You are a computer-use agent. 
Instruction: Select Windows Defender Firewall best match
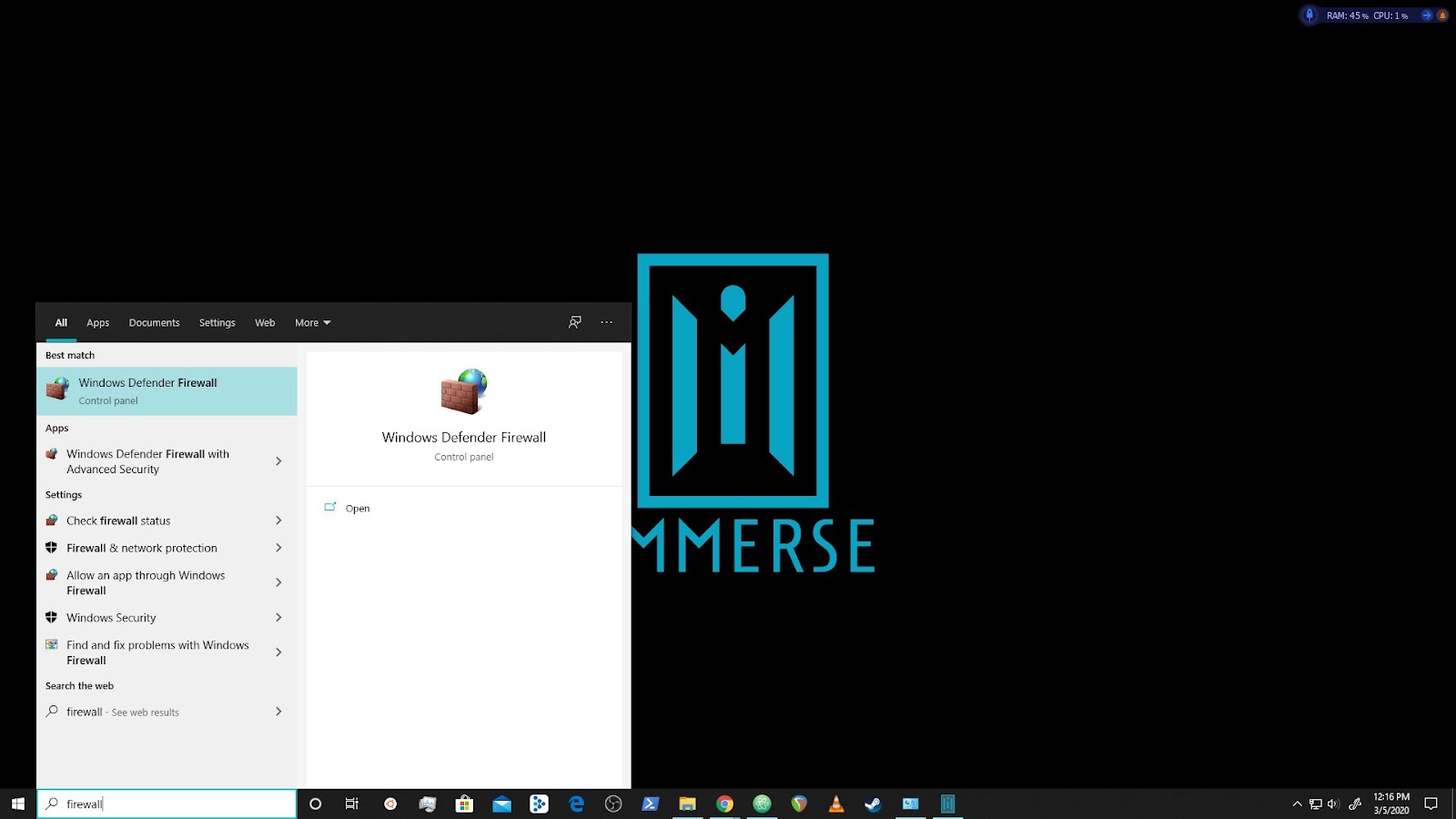click(167, 391)
